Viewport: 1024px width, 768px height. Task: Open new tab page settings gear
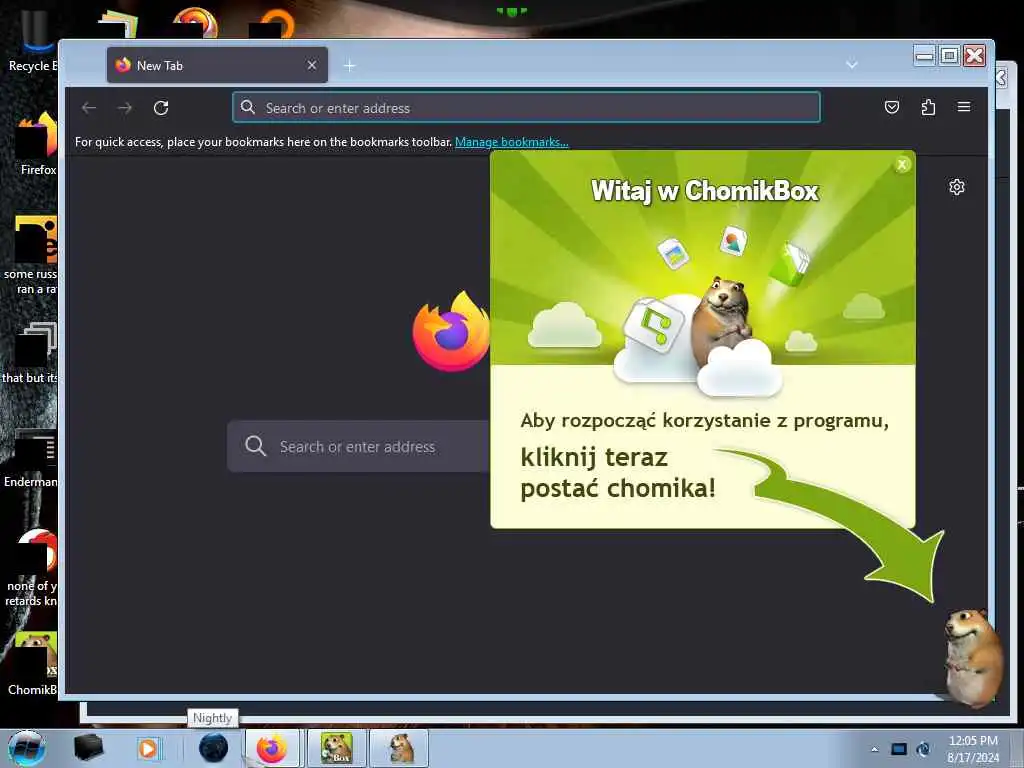[957, 187]
